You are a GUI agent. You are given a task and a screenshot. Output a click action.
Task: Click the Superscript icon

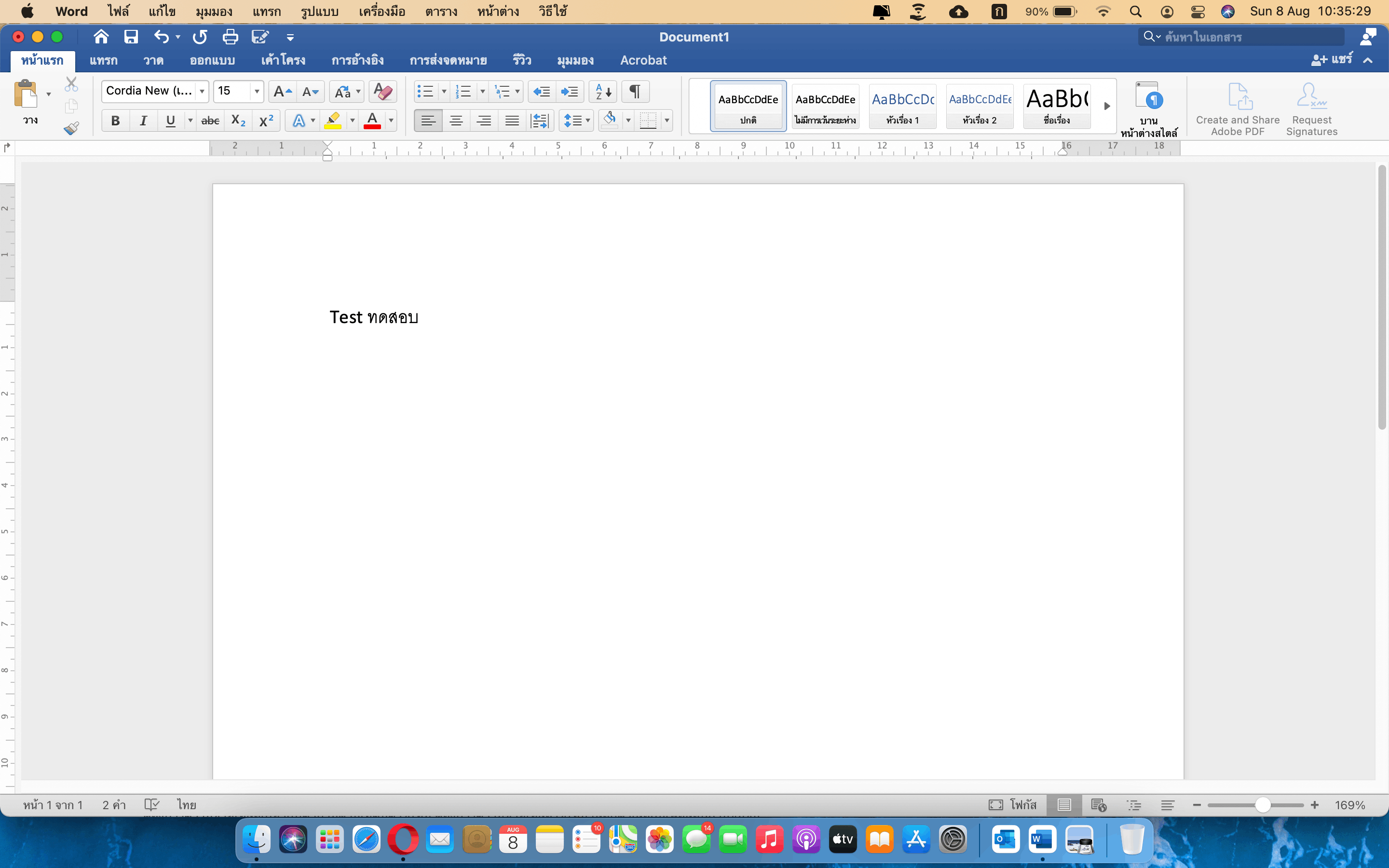tap(266, 121)
